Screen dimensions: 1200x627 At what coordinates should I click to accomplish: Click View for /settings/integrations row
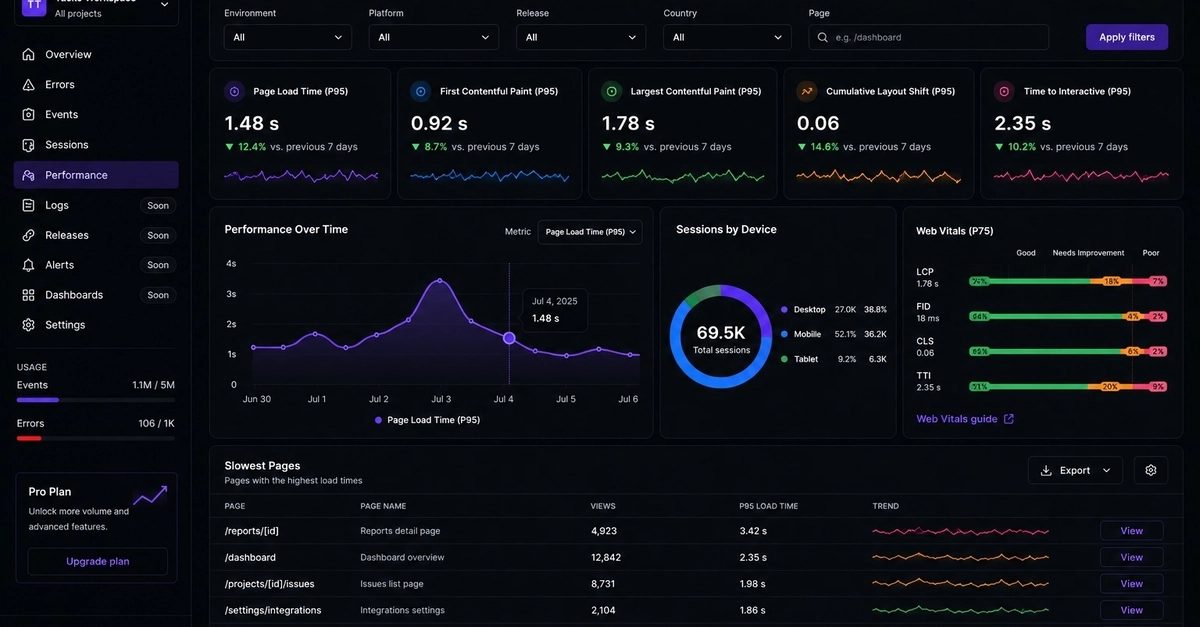[1131, 610]
